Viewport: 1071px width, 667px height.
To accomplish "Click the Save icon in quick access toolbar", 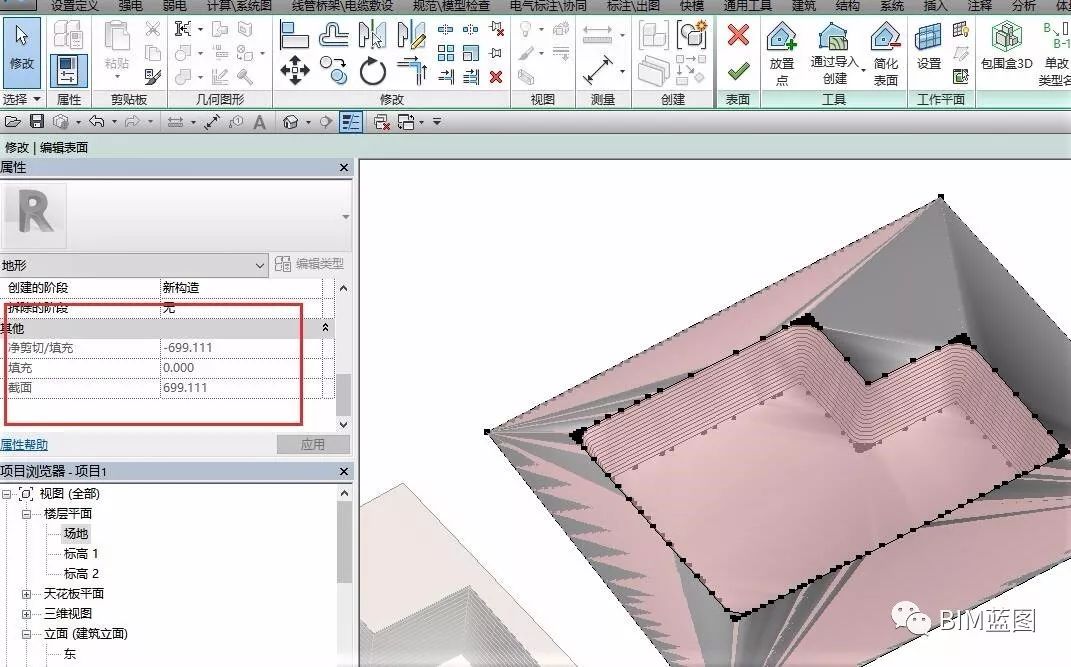I will tap(37, 122).
